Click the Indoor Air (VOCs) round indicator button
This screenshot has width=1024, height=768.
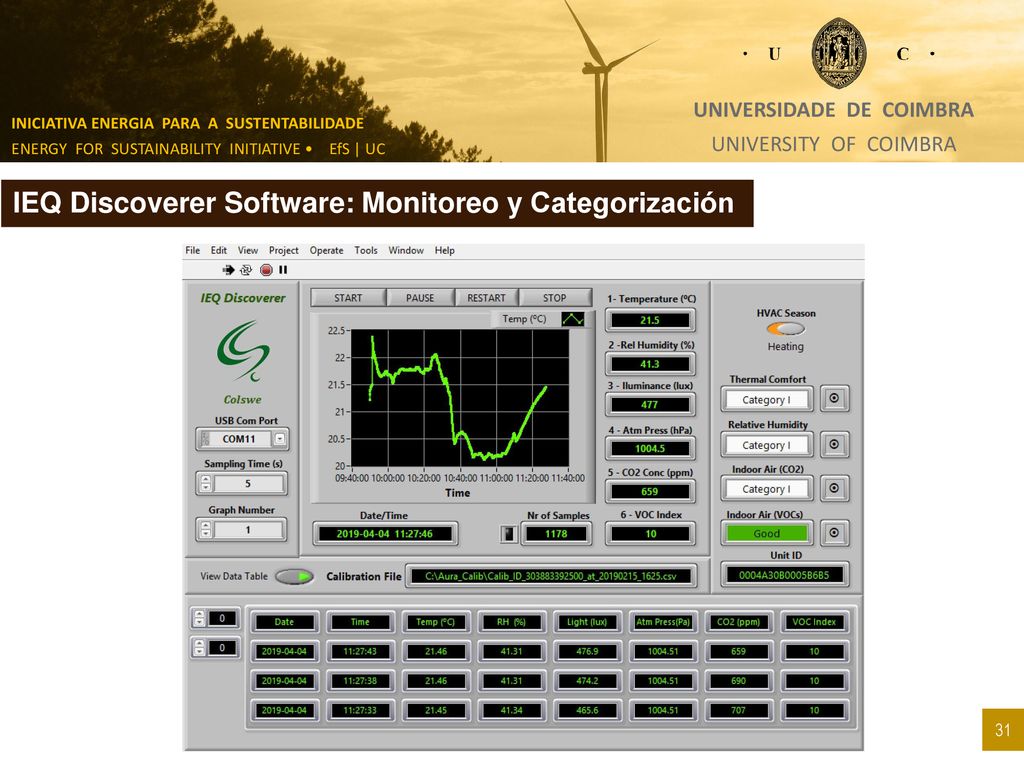pos(834,532)
